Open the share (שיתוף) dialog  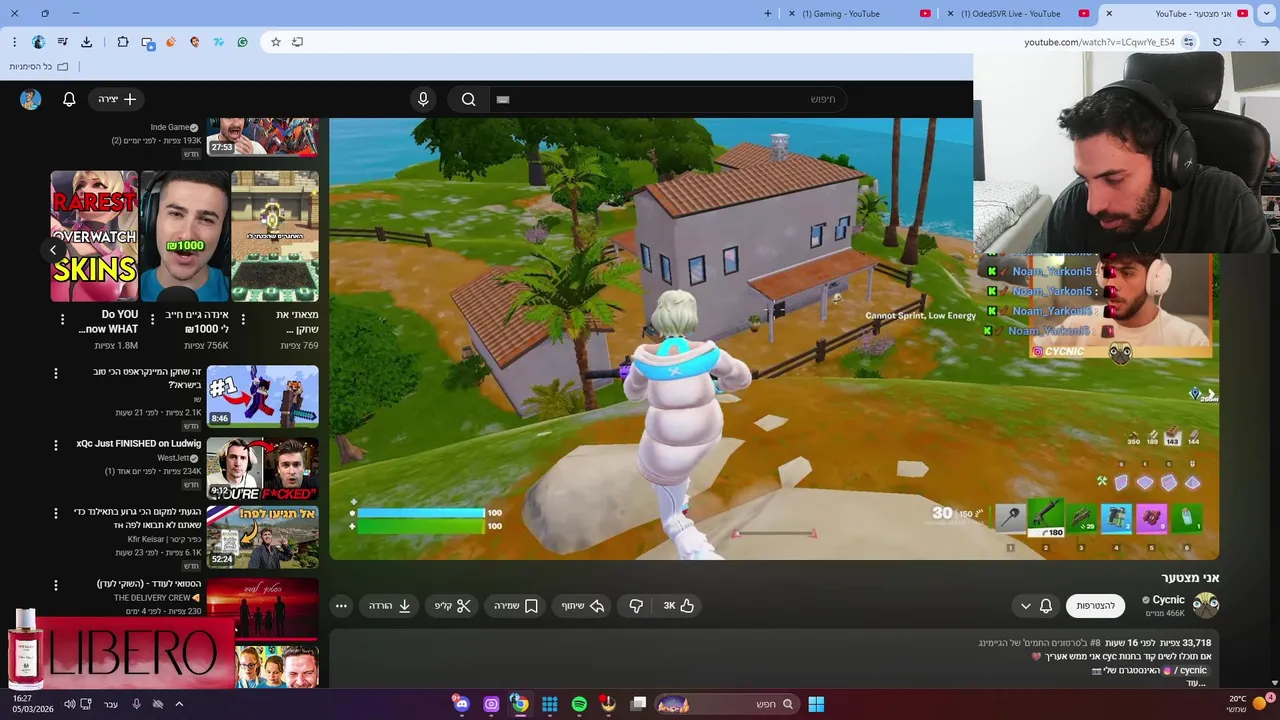[x=583, y=606]
